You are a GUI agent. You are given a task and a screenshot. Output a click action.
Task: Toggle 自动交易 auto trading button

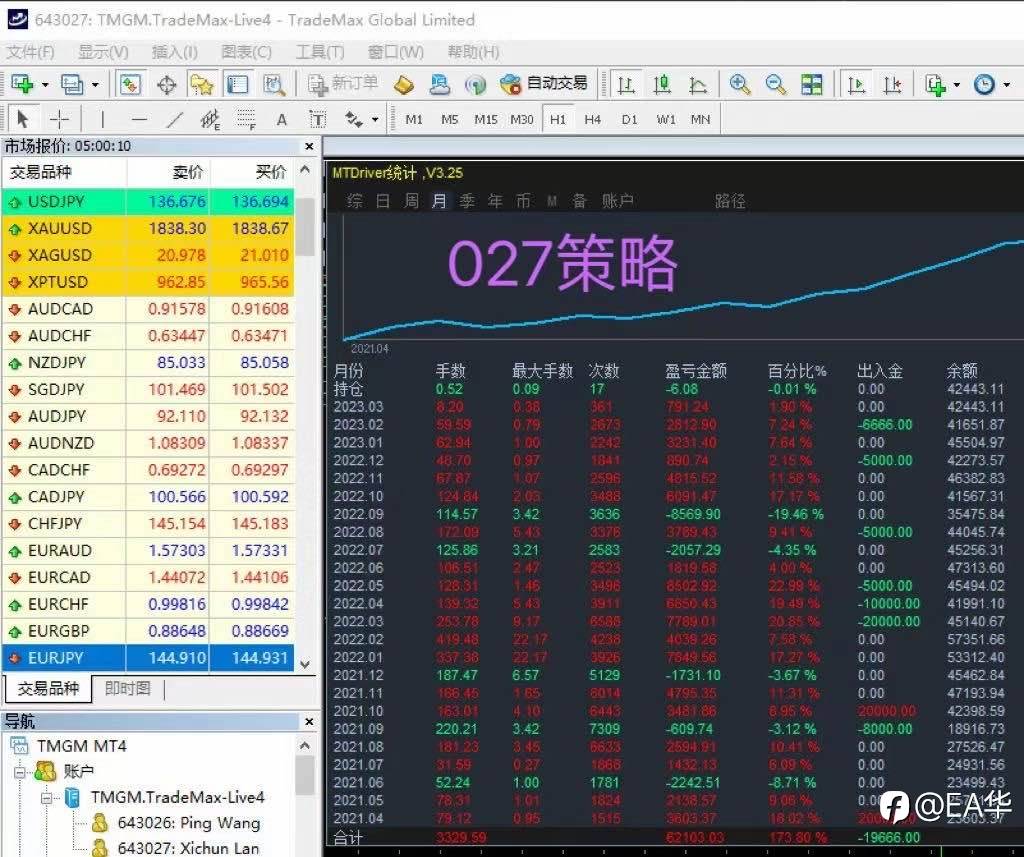click(x=544, y=84)
